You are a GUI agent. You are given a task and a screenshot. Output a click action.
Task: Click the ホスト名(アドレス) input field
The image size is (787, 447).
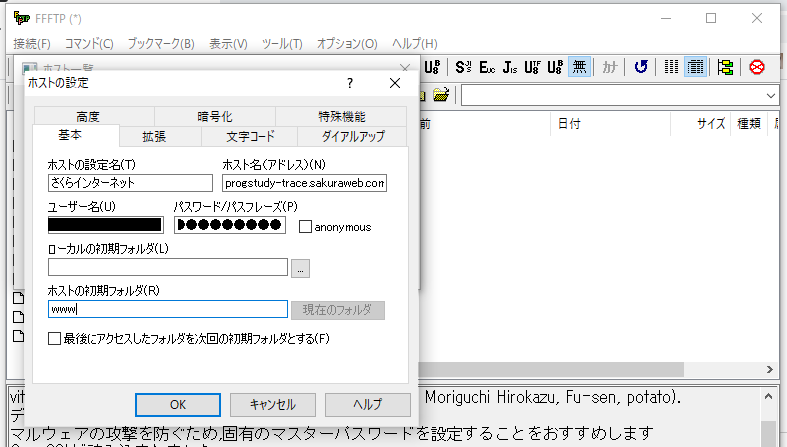click(x=304, y=183)
